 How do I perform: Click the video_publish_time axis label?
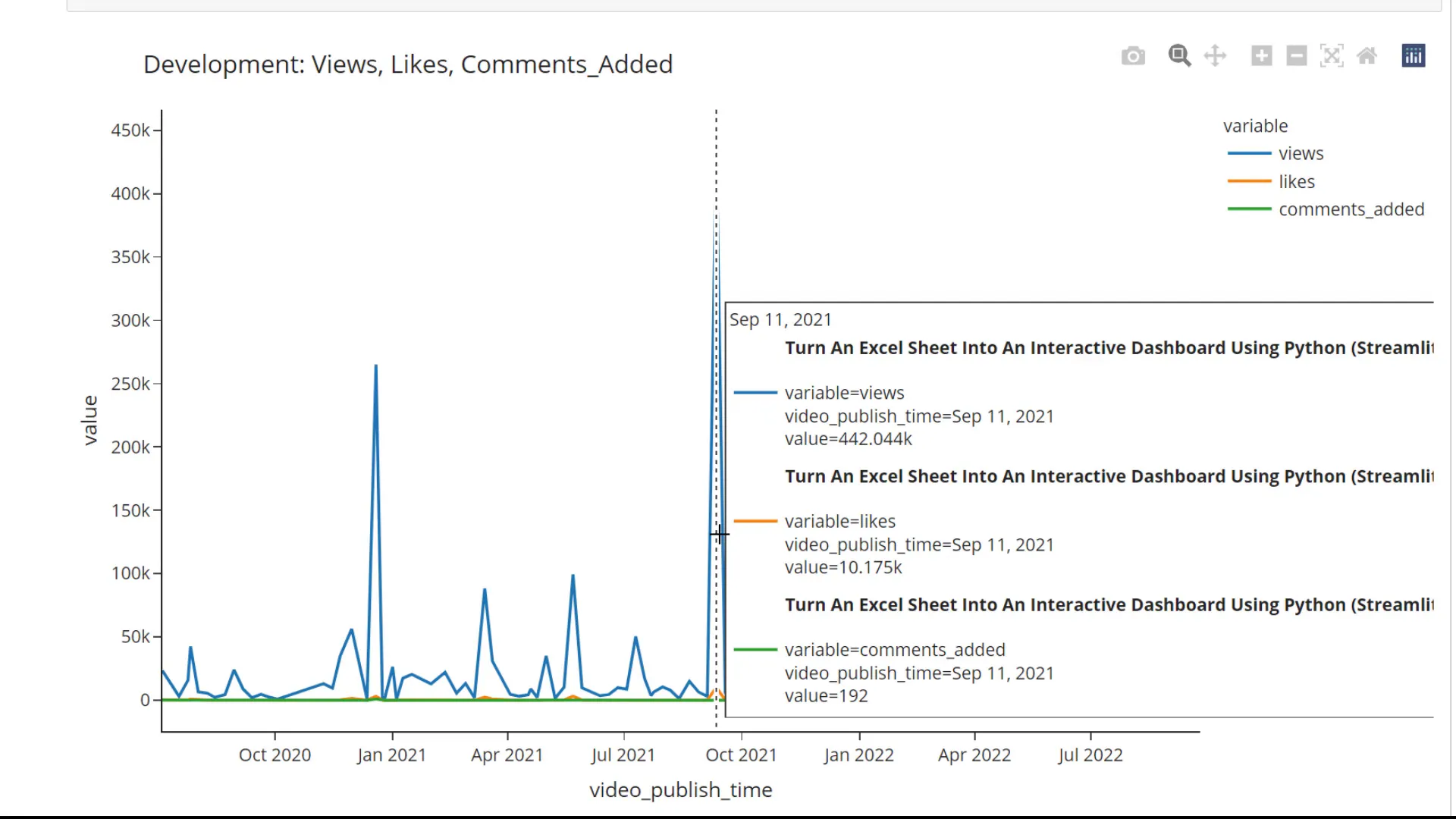click(680, 789)
